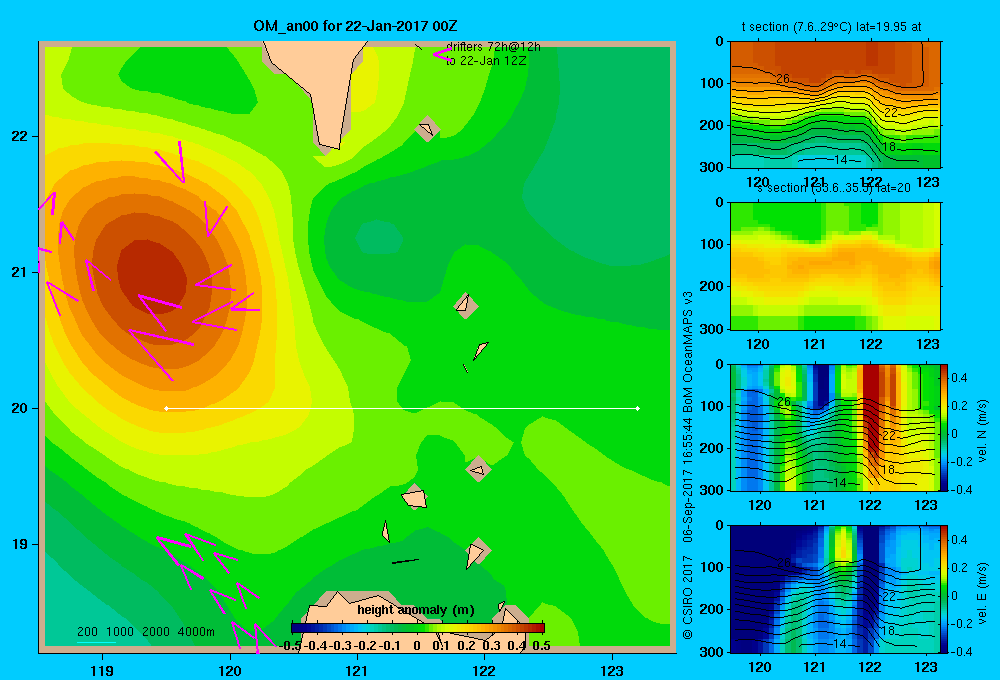The image size is (1000, 680).
Task: Open the temperature section panel
Action: 835,105
